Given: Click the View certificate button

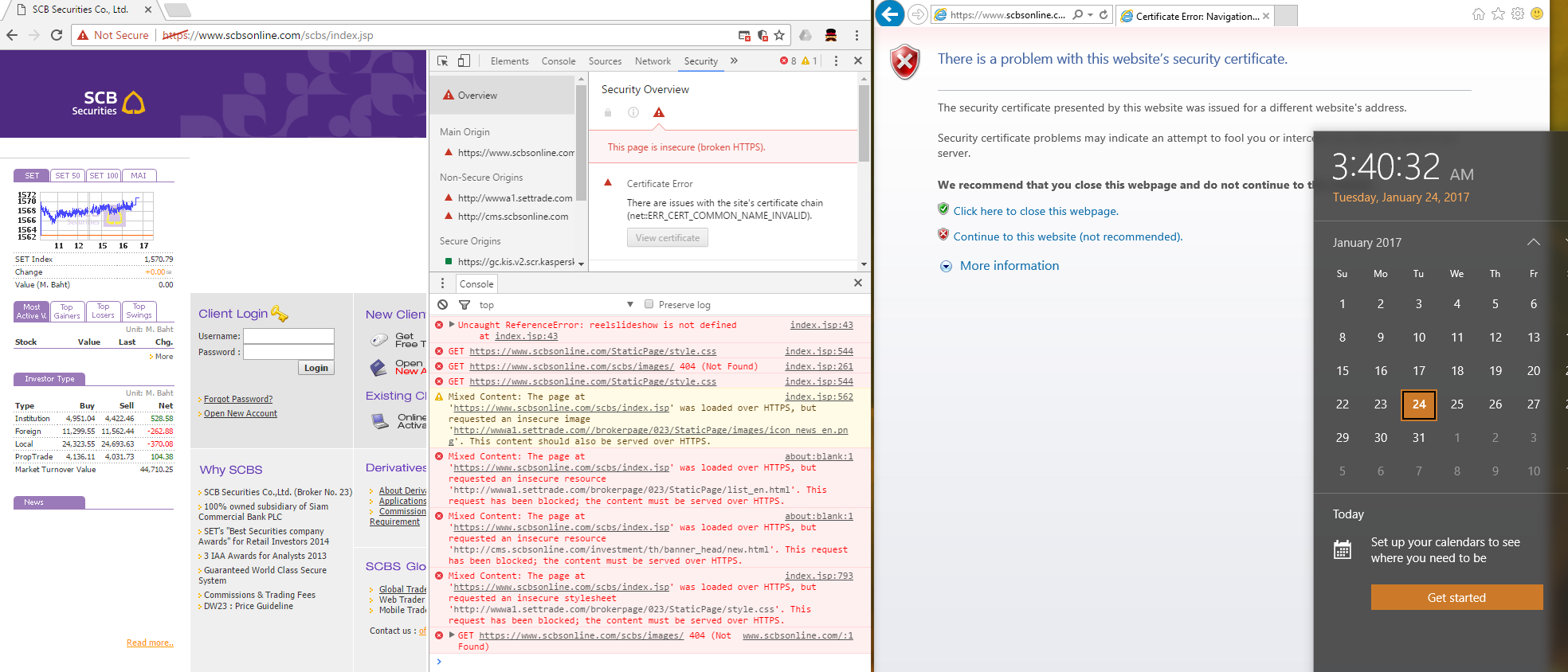Looking at the screenshot, I should [668, 238].
